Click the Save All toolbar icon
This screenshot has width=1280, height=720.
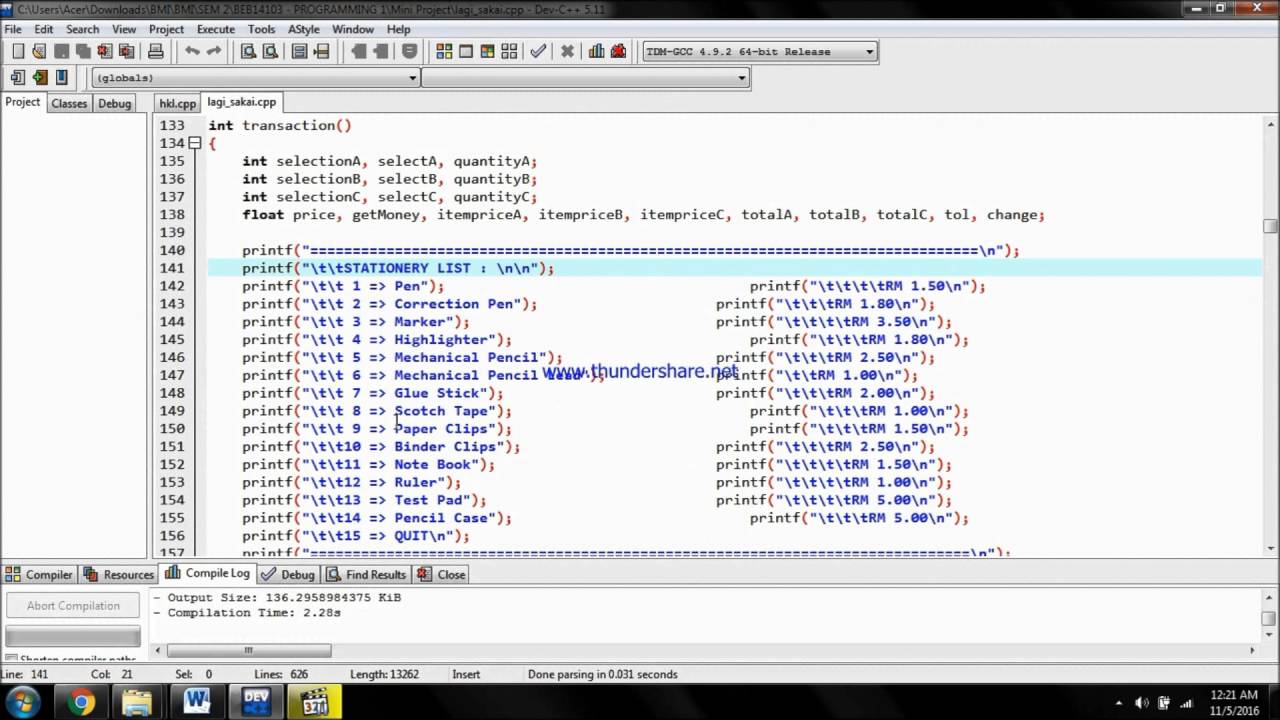(83, 52)
